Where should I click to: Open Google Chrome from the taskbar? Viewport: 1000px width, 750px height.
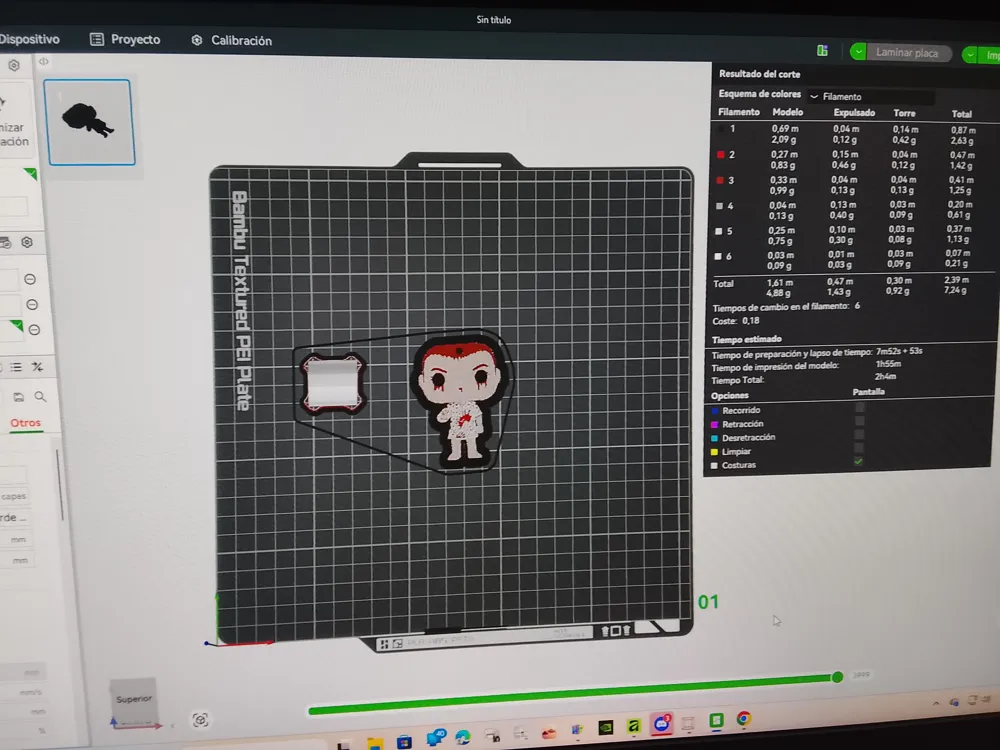pyautogui.click(x=743, y=719)
